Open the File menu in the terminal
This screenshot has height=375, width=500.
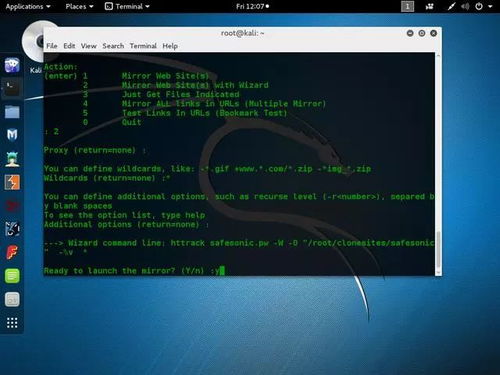coord(52,46)
